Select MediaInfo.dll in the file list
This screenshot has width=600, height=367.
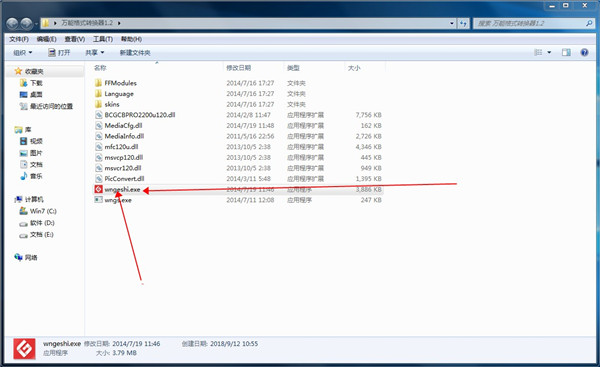tap(124, 136)
